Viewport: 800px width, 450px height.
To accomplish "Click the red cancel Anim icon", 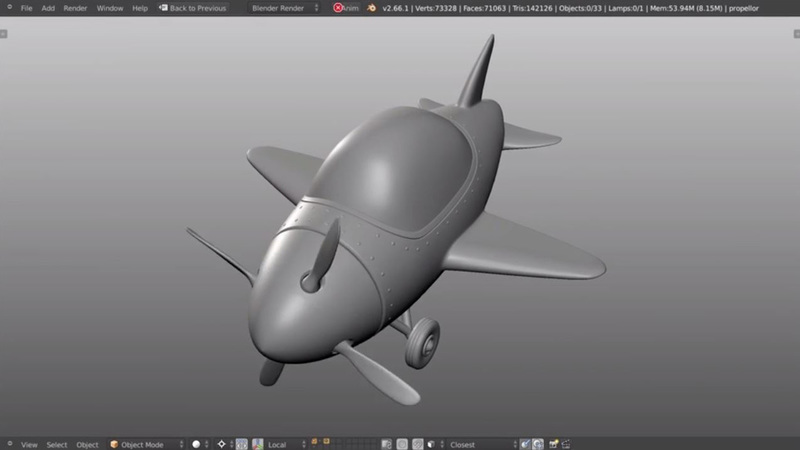I will coord(338,8).
